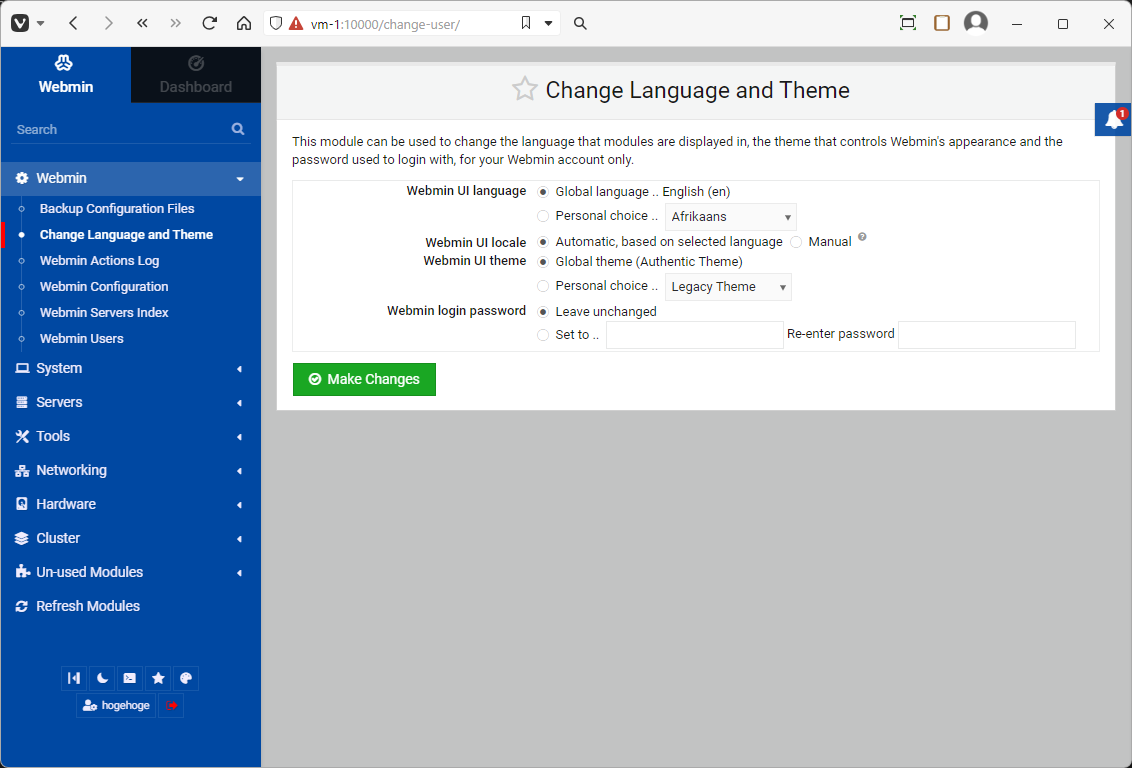Toggle the browser side panel
Viewport: 1132px width, 768px height.
[941, 23]
